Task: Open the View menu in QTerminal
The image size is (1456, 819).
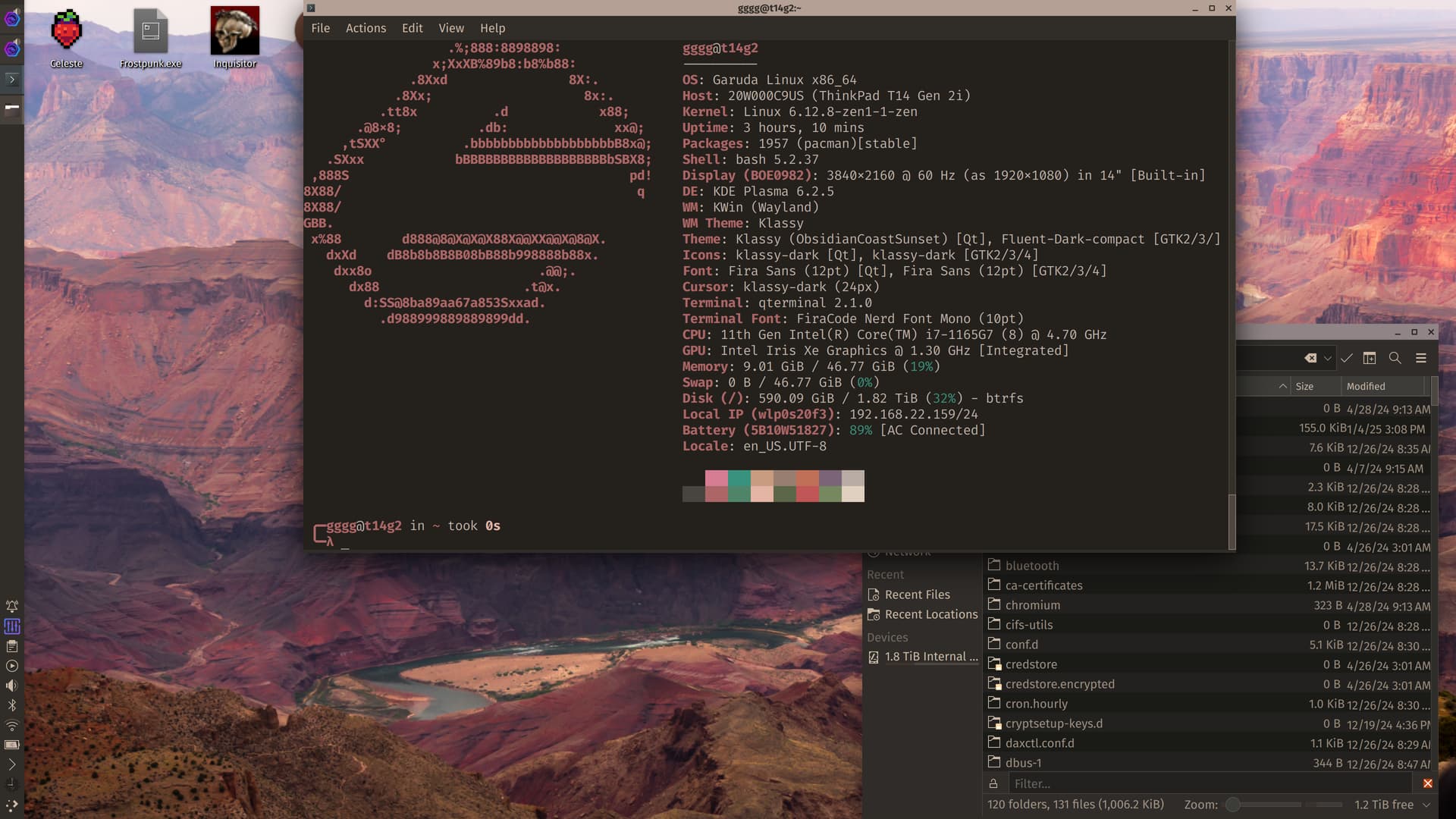Action: pyautogui.click(x=450, y=28)
